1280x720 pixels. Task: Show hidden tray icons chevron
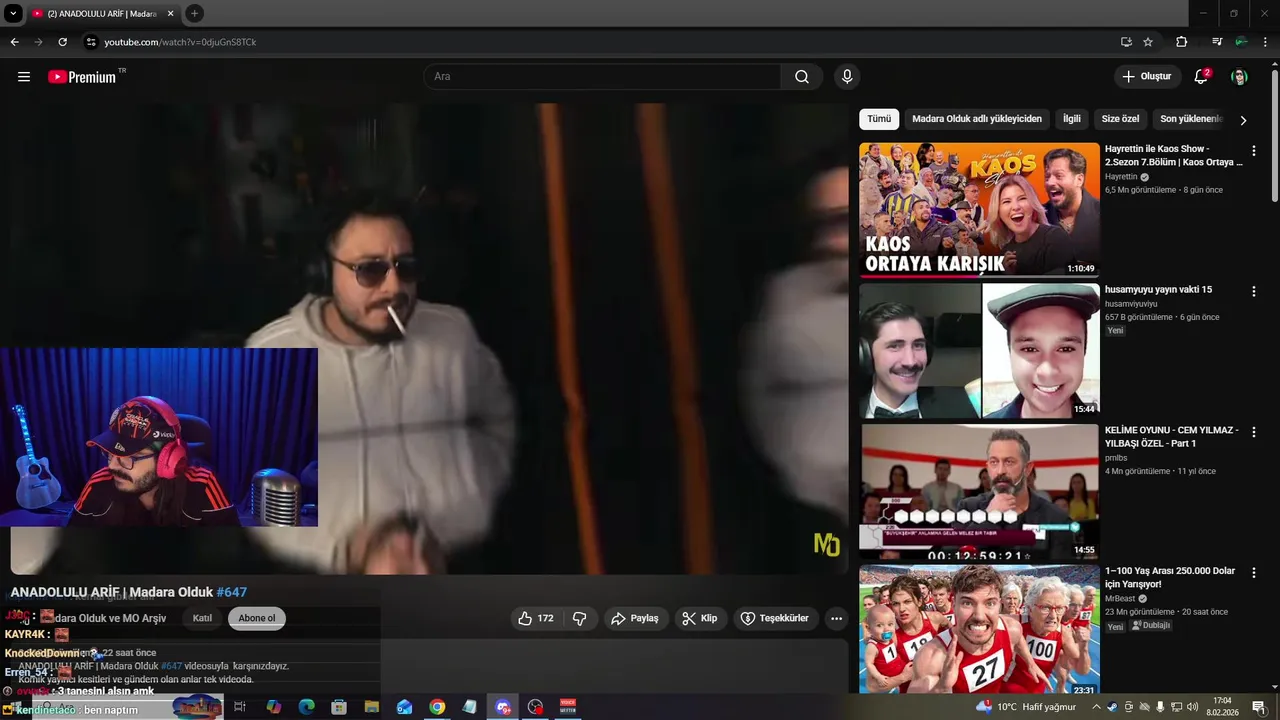click(1096, 707)
